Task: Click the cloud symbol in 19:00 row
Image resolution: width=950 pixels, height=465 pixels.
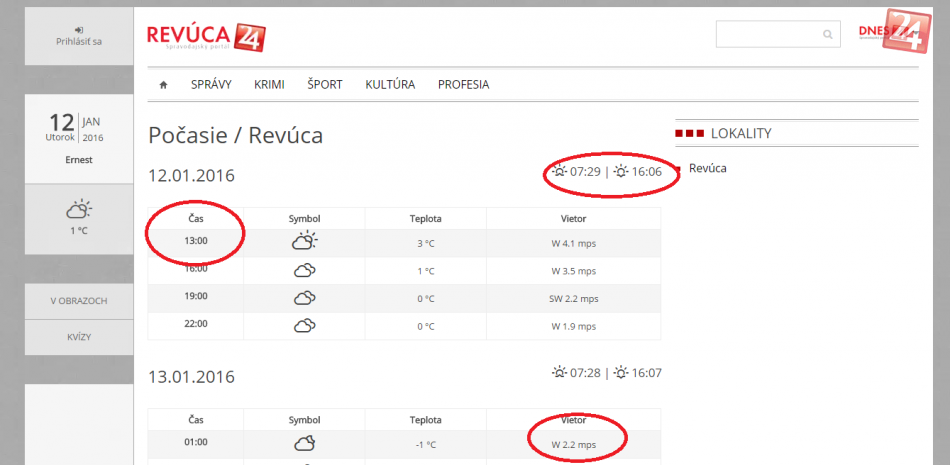Action: tap(304, 298)
